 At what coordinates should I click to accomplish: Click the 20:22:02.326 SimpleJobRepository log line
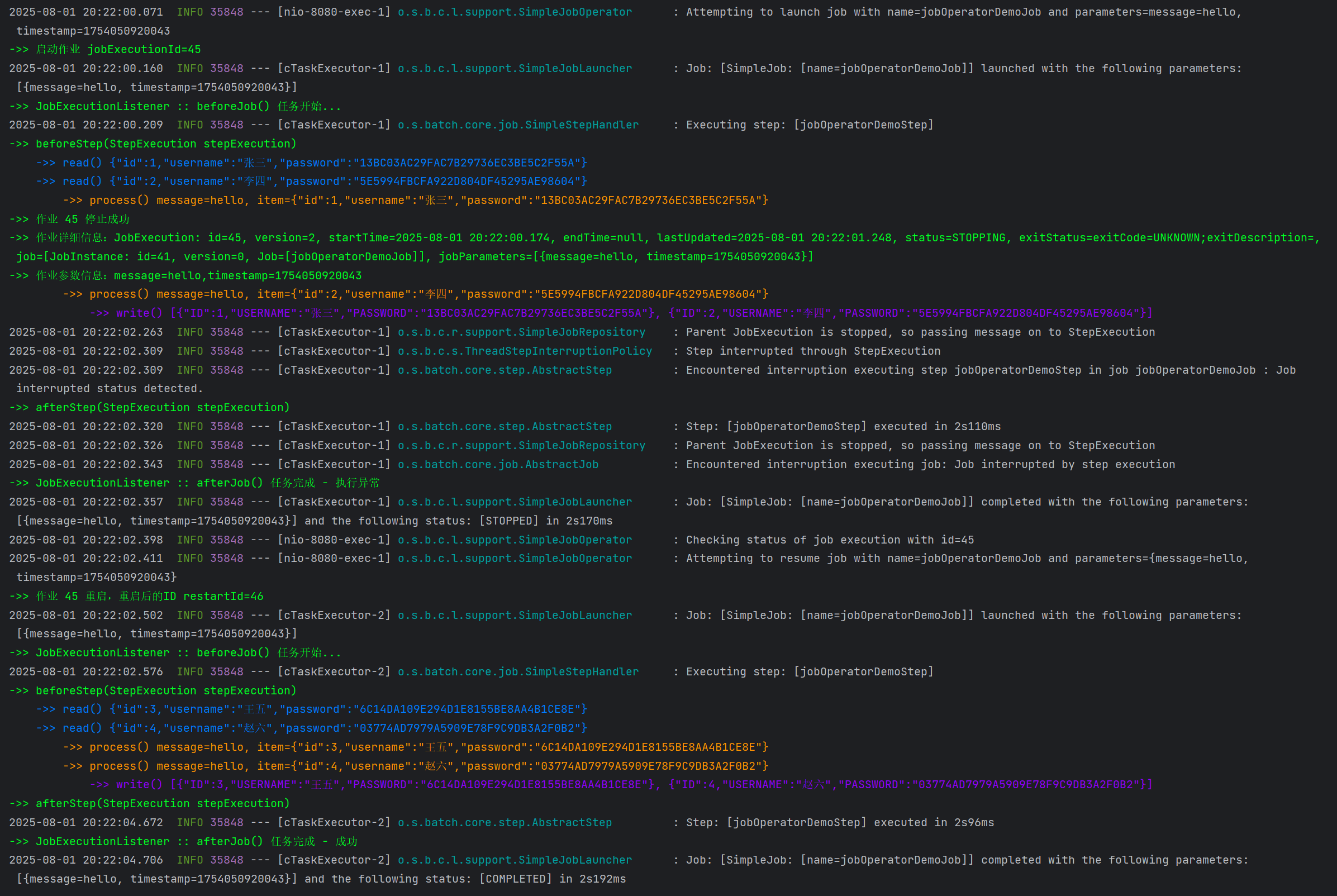coord(582,446)
